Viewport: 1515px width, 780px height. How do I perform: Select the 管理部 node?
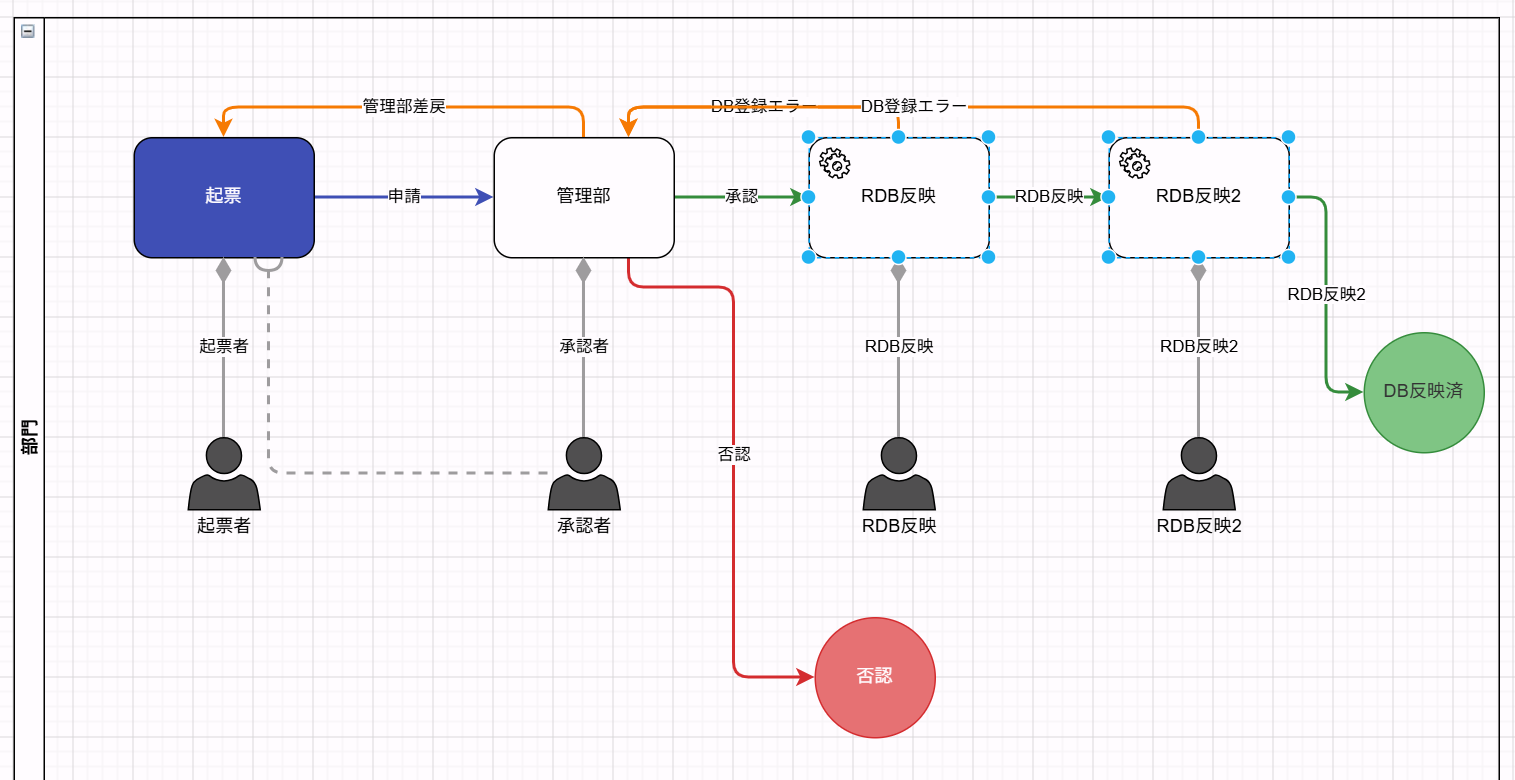584,197
